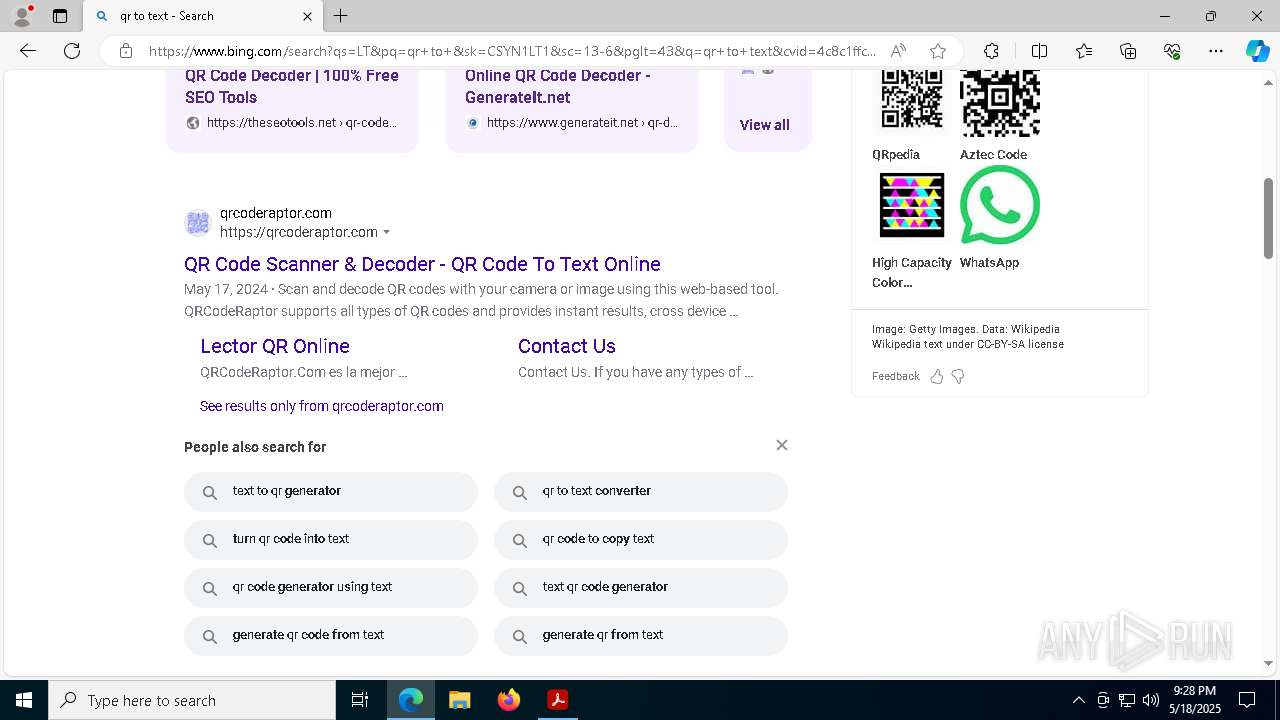1280x720 pixels.
Task: Open Adobe Acrobat from taskbar
Action: [x=558, y=700]
